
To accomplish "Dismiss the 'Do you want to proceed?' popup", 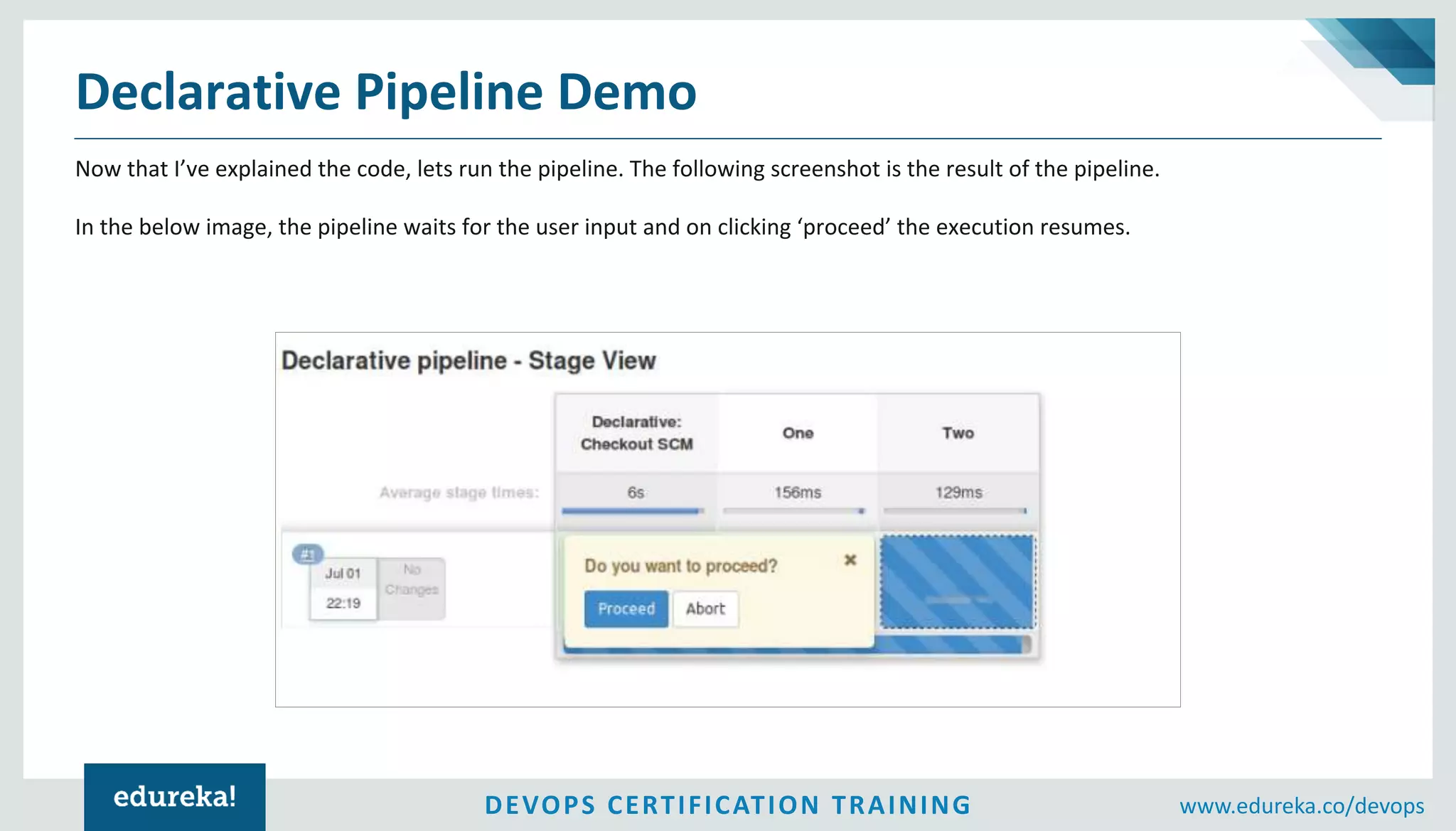I will tap(850, 560).
